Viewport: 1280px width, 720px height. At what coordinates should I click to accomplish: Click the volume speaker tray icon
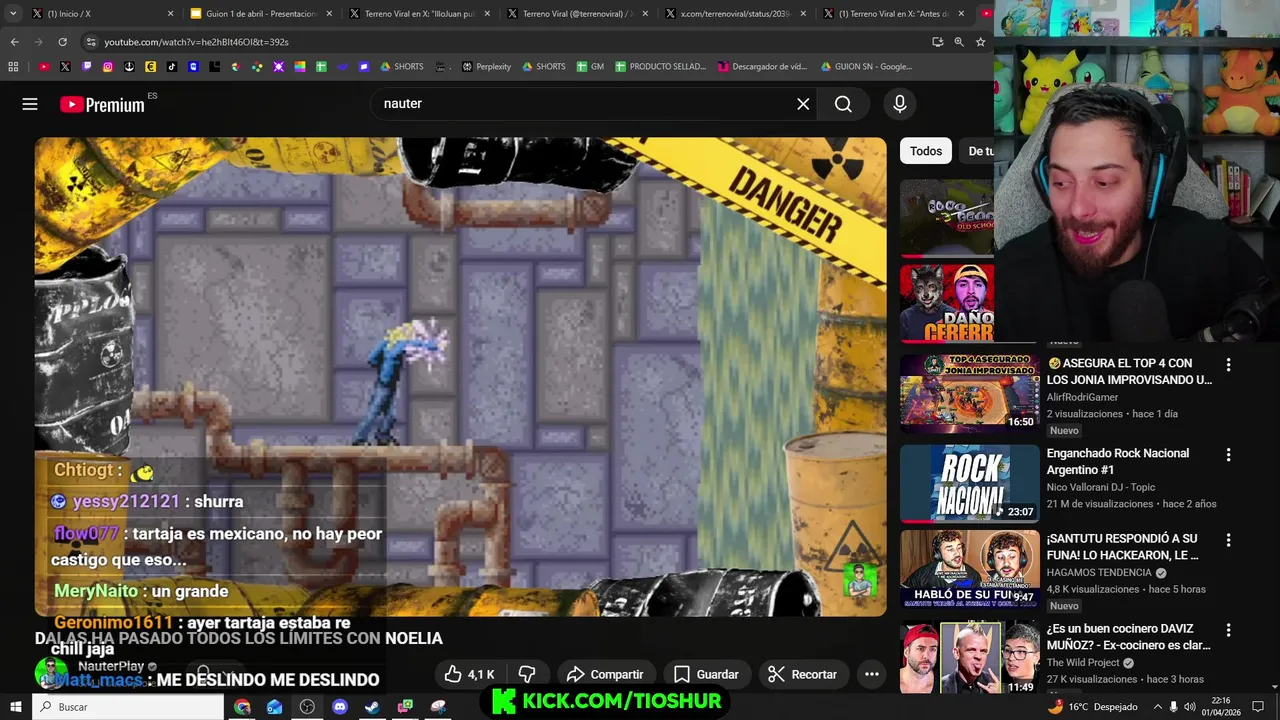pos(1189,707)
